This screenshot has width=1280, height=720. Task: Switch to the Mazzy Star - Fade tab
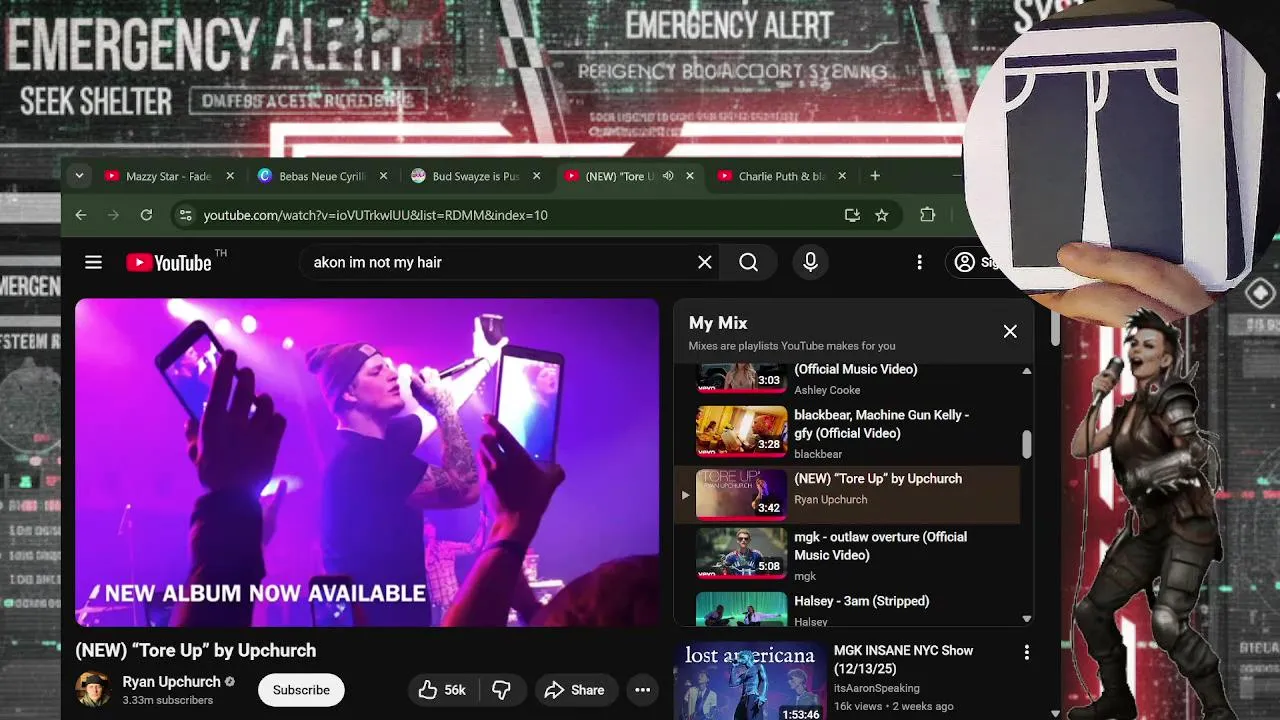point(169,176)
